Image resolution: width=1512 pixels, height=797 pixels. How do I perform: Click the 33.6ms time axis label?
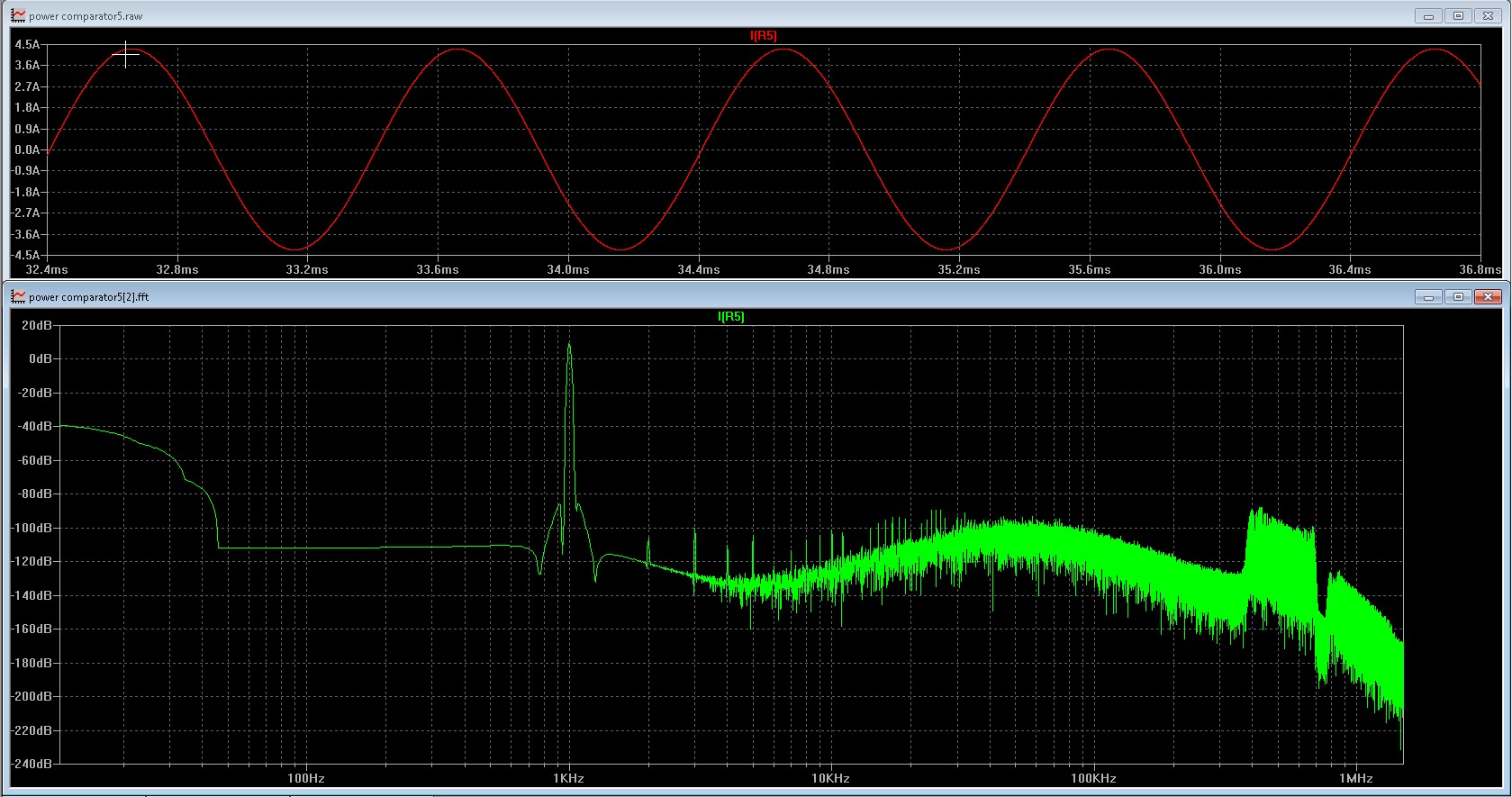click(x=438, y=269)
